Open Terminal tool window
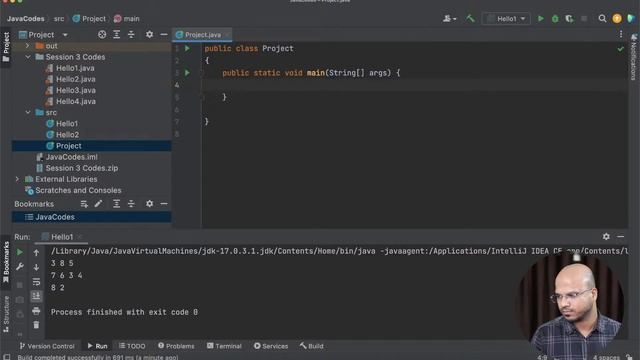The width and height of the screenshot is (640, 360). [x=224, y=346]
